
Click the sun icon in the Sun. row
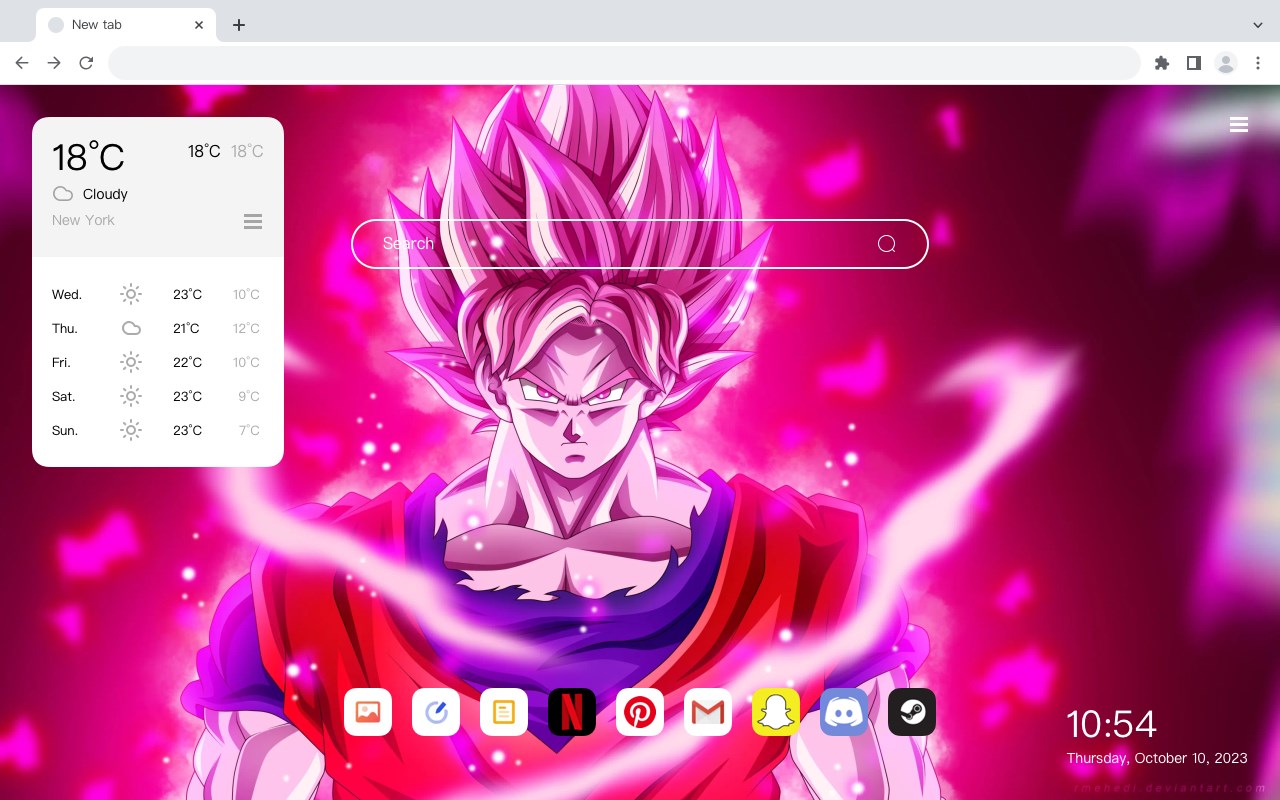click(131, 430)
